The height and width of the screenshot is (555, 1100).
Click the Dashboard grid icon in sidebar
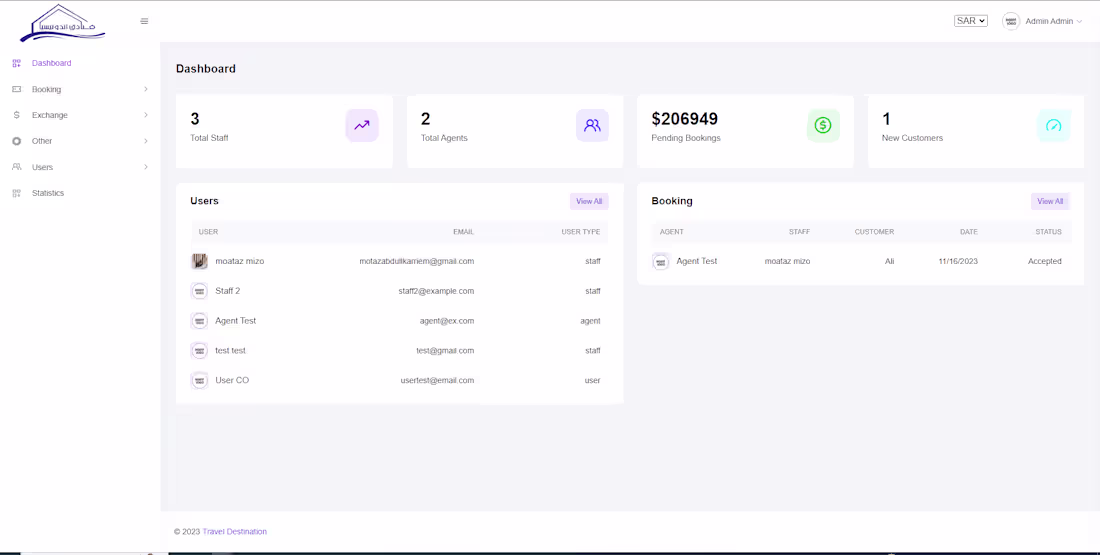[17, 63]
